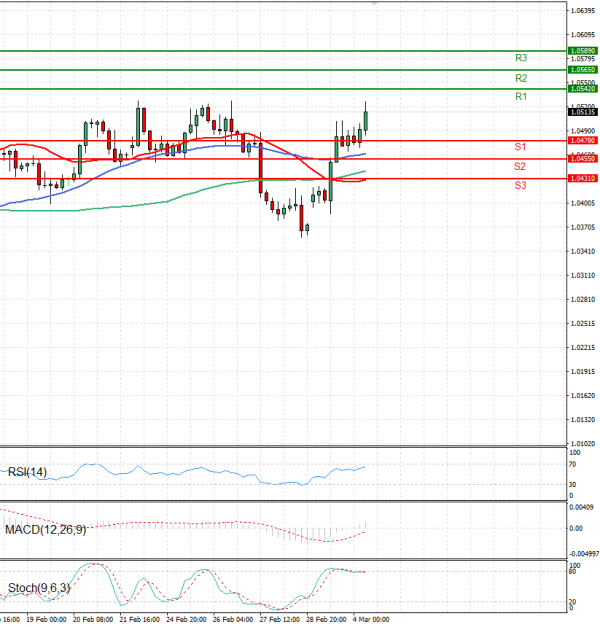Click the S1 support label
The image size is (600, 627).
click(x=520, y=147)
